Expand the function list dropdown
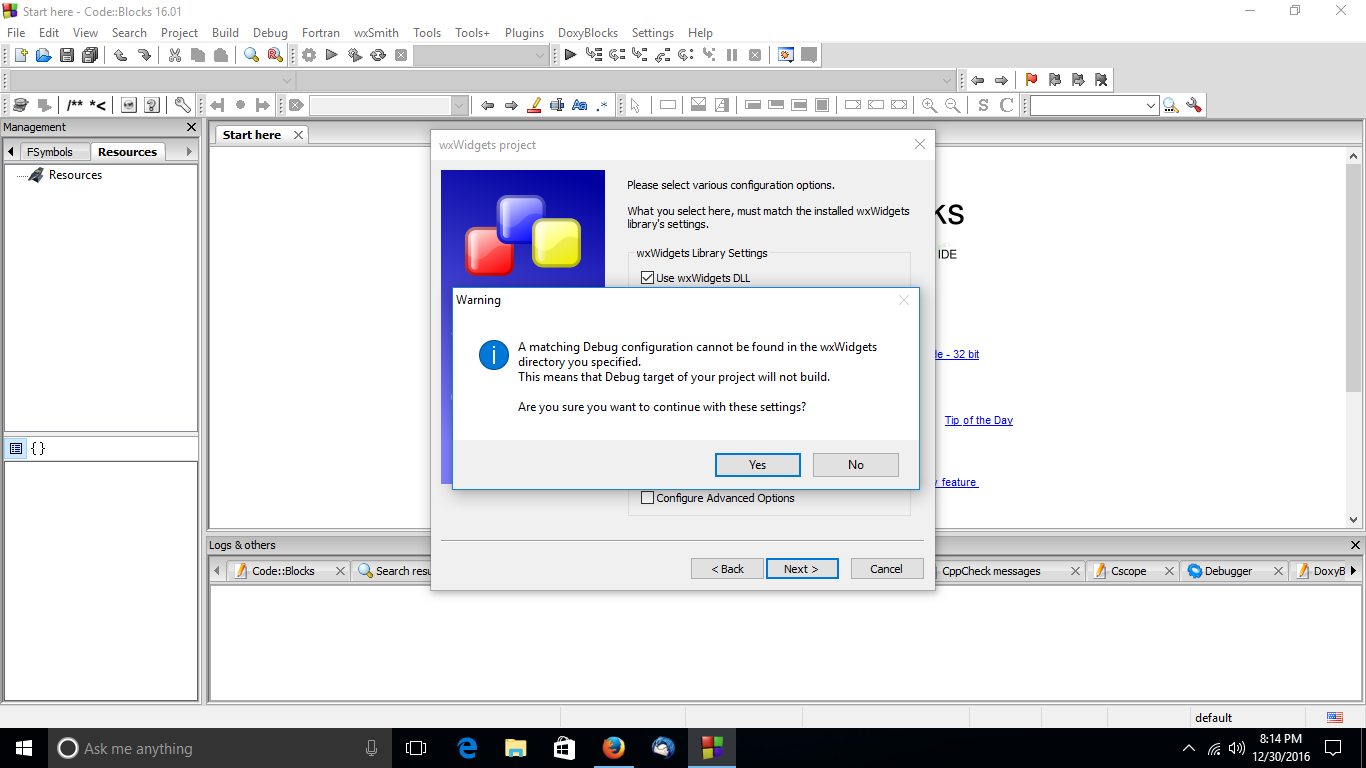The width and height of the screenshot is (1366, 768). pyautogui.click(x=948, y=80)
